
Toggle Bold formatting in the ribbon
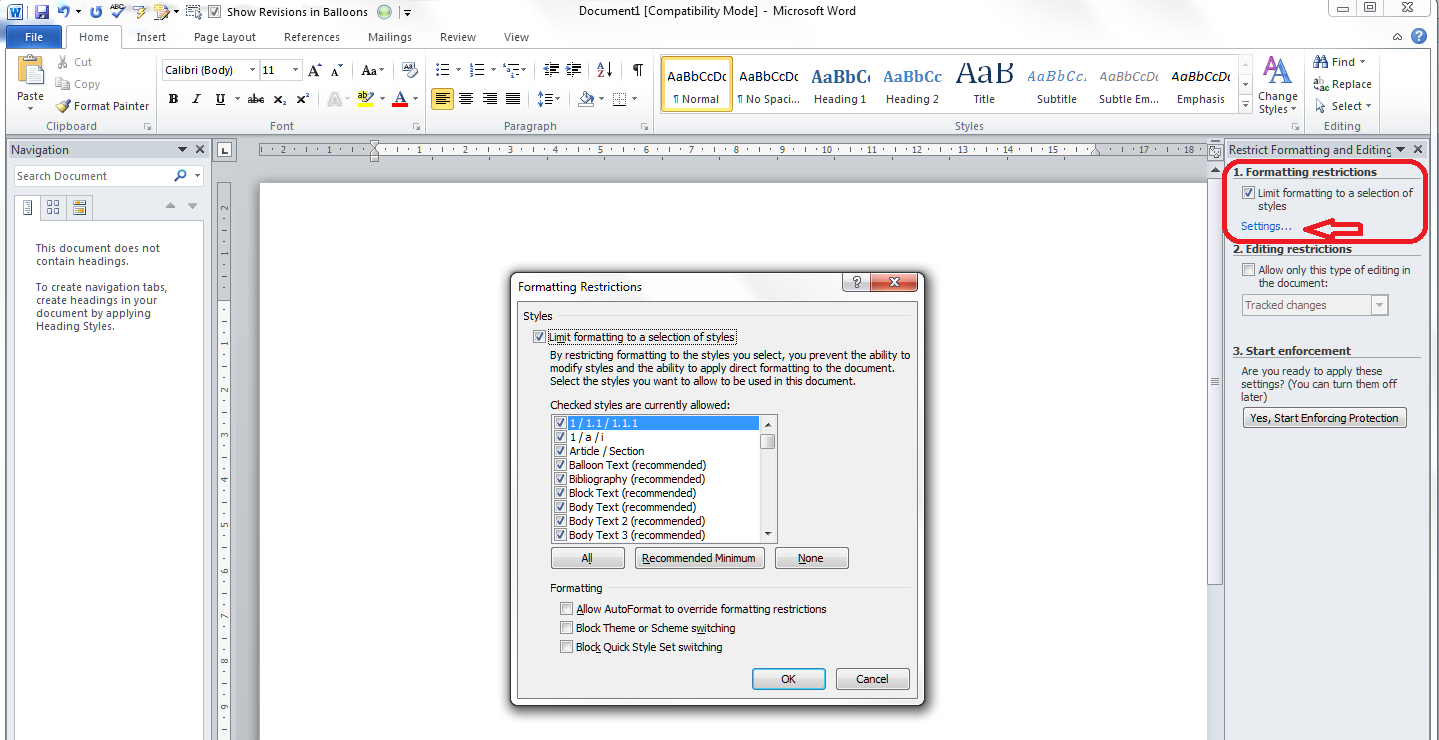coord(173,99)
